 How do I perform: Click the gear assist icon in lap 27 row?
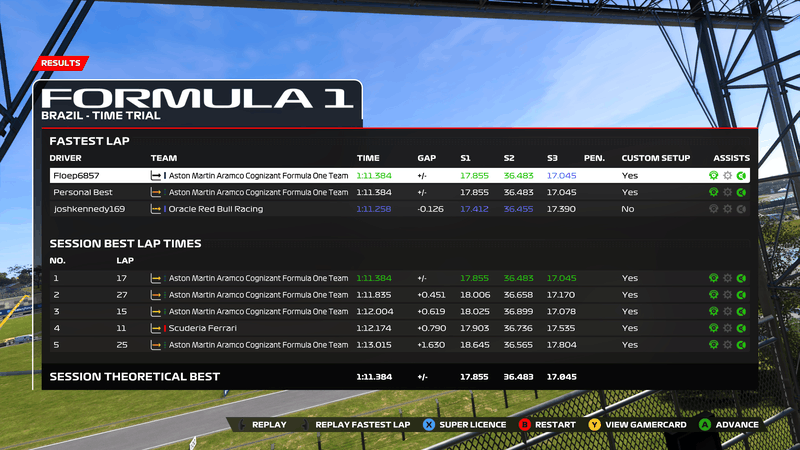point(728,295)
